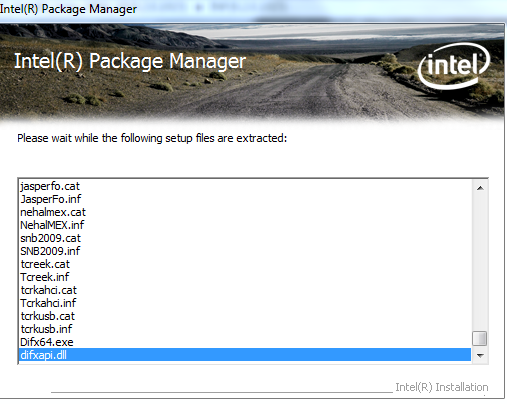Select Difx64.exe in the file list
The image size is (507, 404).
[x=245, y=342]
